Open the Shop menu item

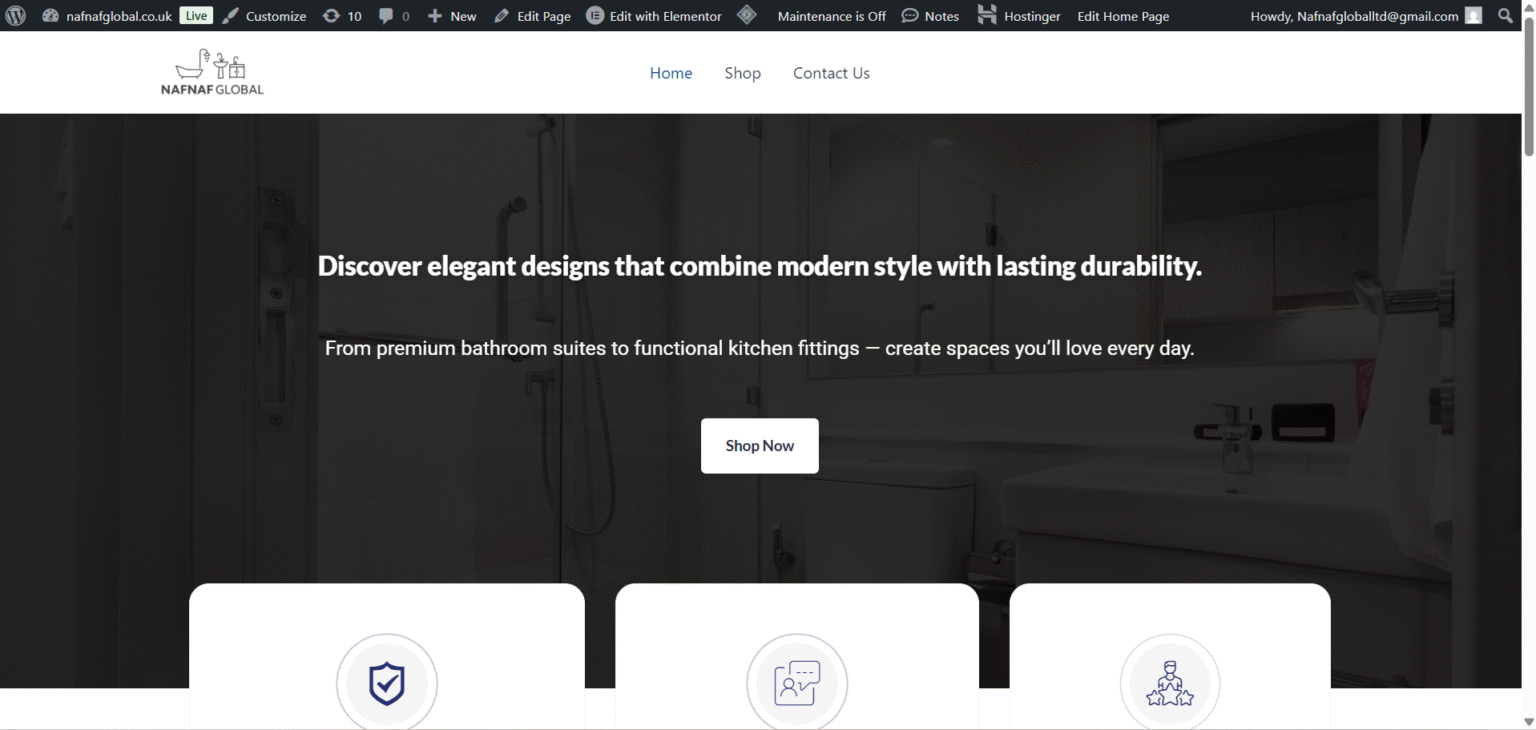point(742,73)
